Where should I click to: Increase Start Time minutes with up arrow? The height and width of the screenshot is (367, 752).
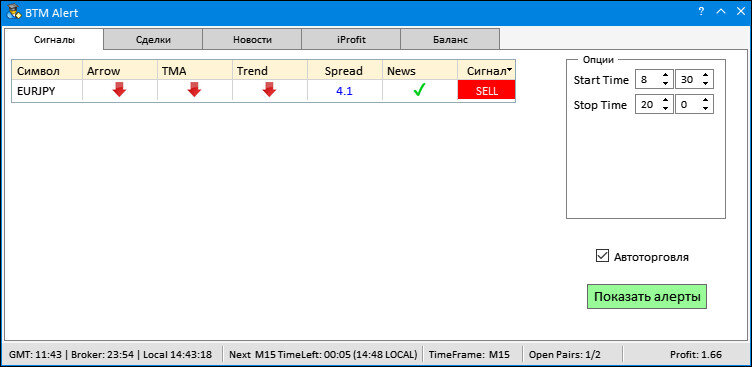click(x=705, y=75)
